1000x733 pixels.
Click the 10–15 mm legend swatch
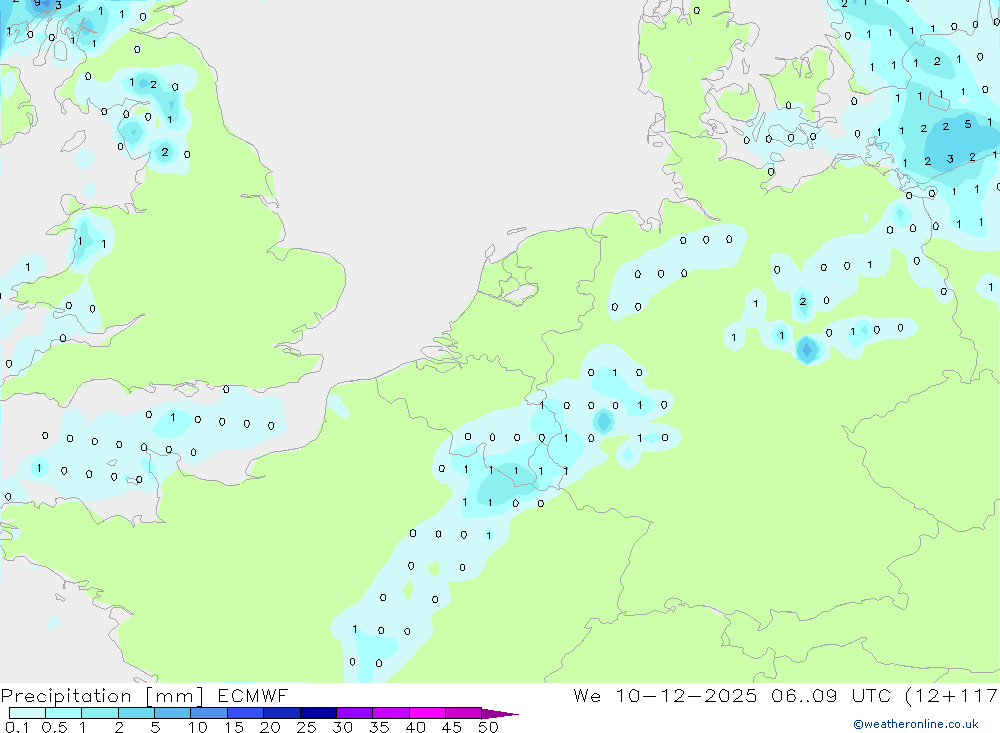209,713
